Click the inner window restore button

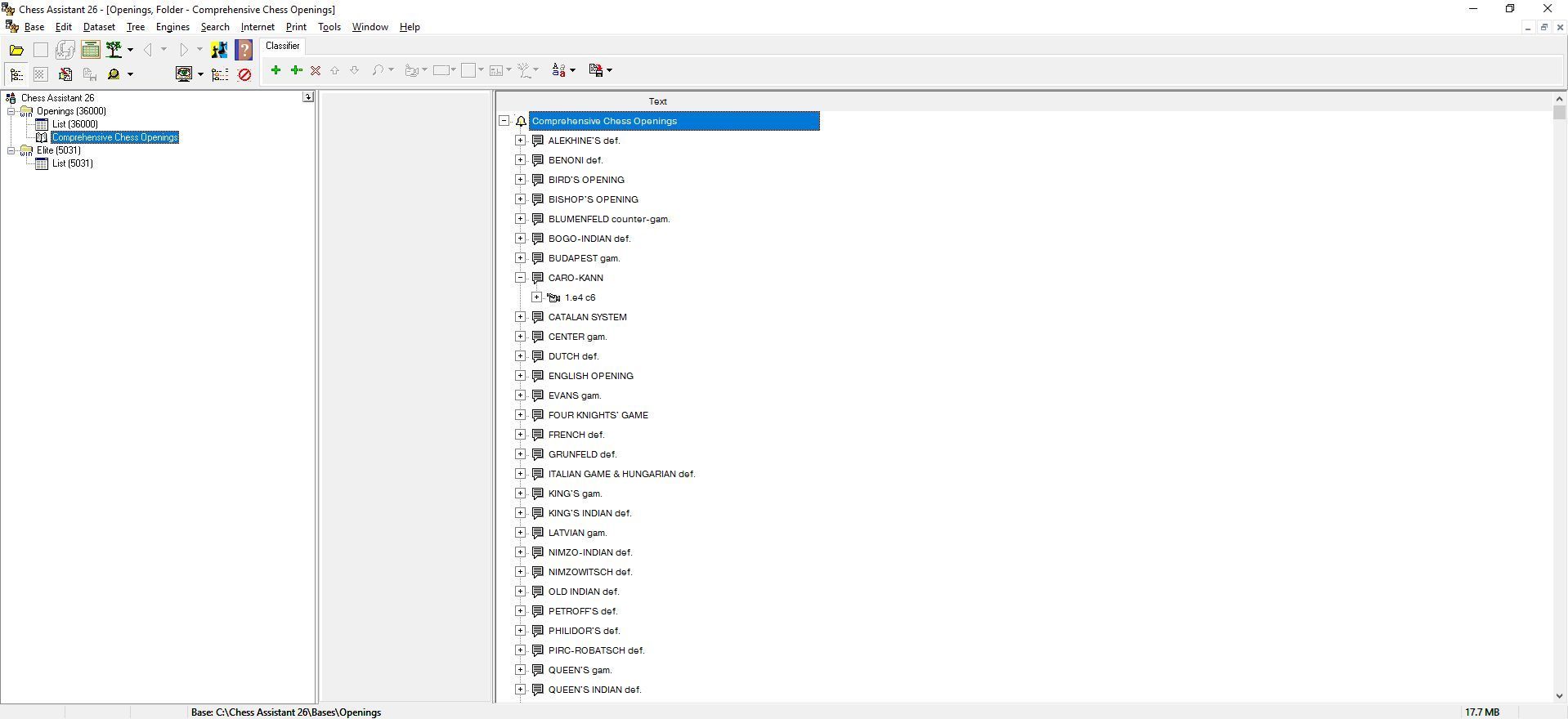tap(1543, 27)
